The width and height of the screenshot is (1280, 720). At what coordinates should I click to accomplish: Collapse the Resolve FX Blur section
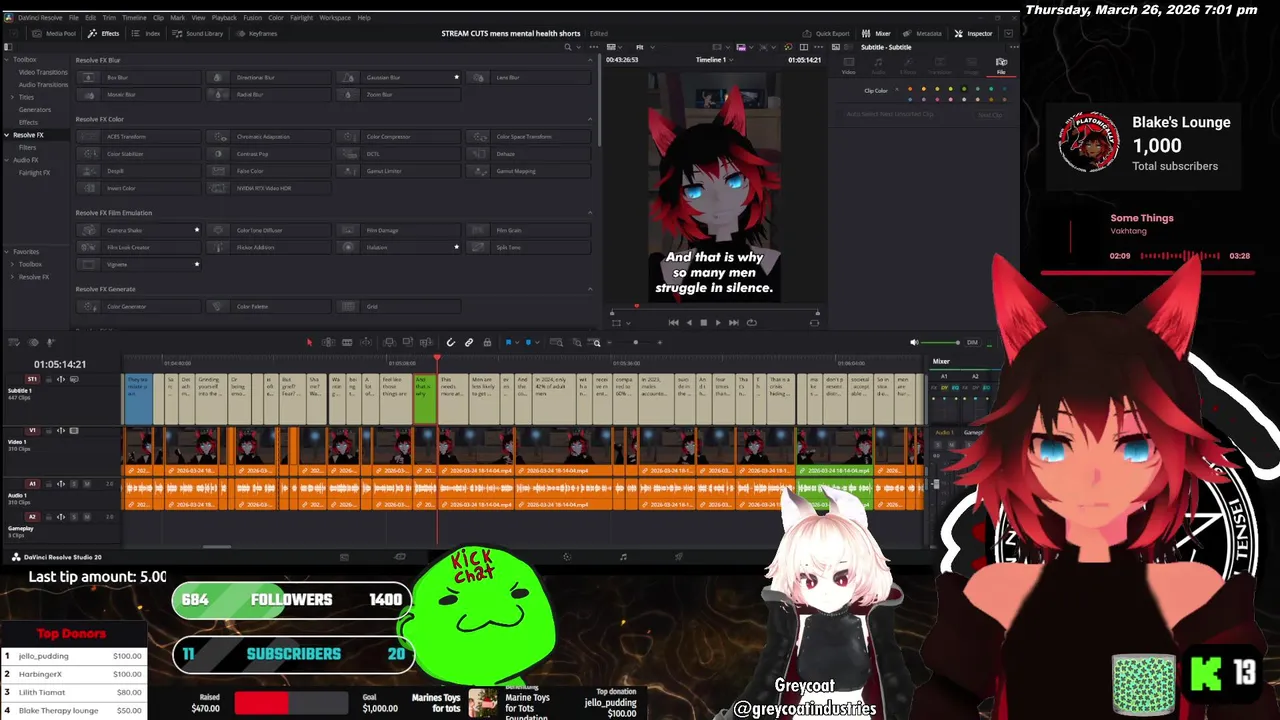click(x=590, y=60)
